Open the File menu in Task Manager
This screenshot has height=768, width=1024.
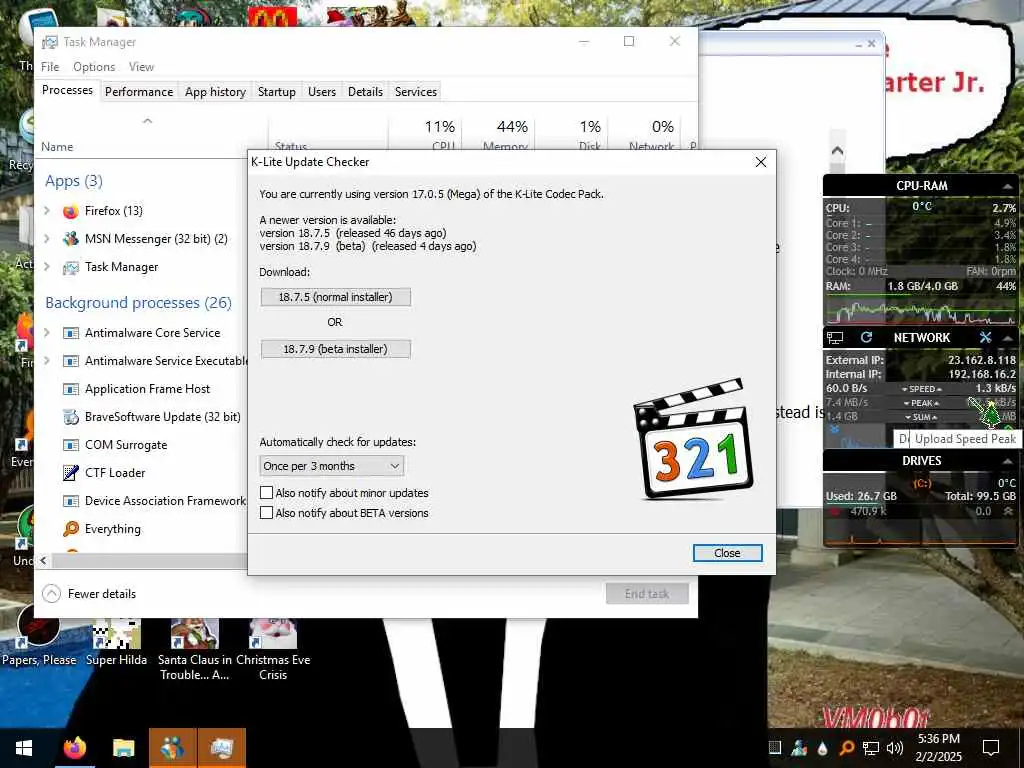click(50, 67)
